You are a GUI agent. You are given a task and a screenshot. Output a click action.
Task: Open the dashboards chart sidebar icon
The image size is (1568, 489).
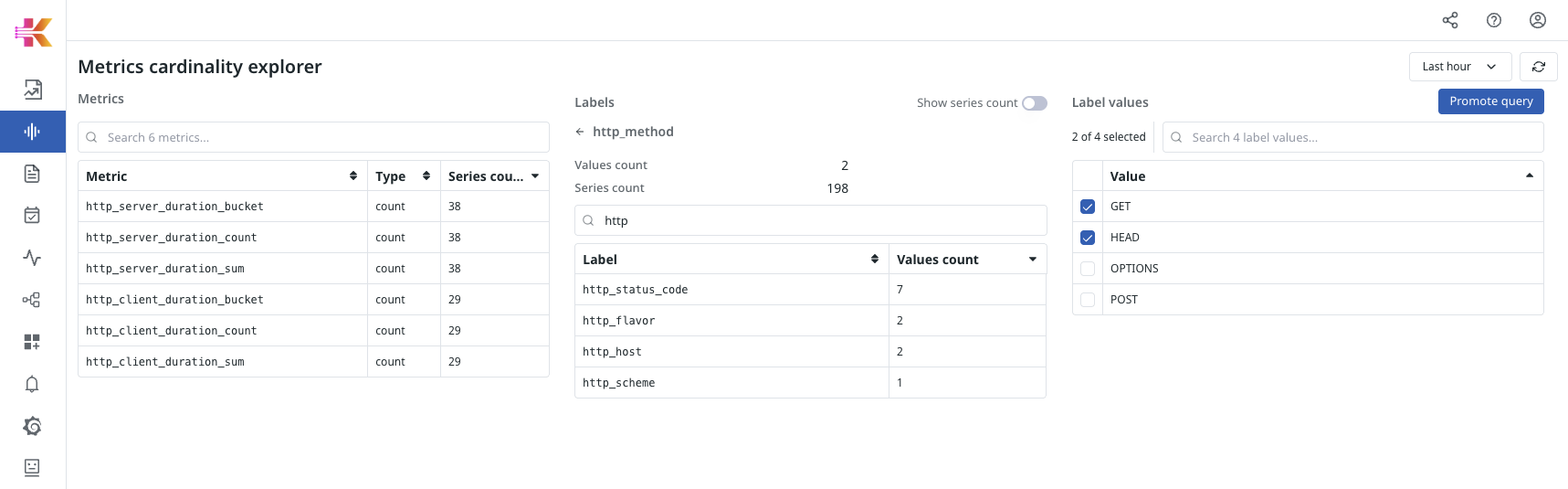pos(32,90)
